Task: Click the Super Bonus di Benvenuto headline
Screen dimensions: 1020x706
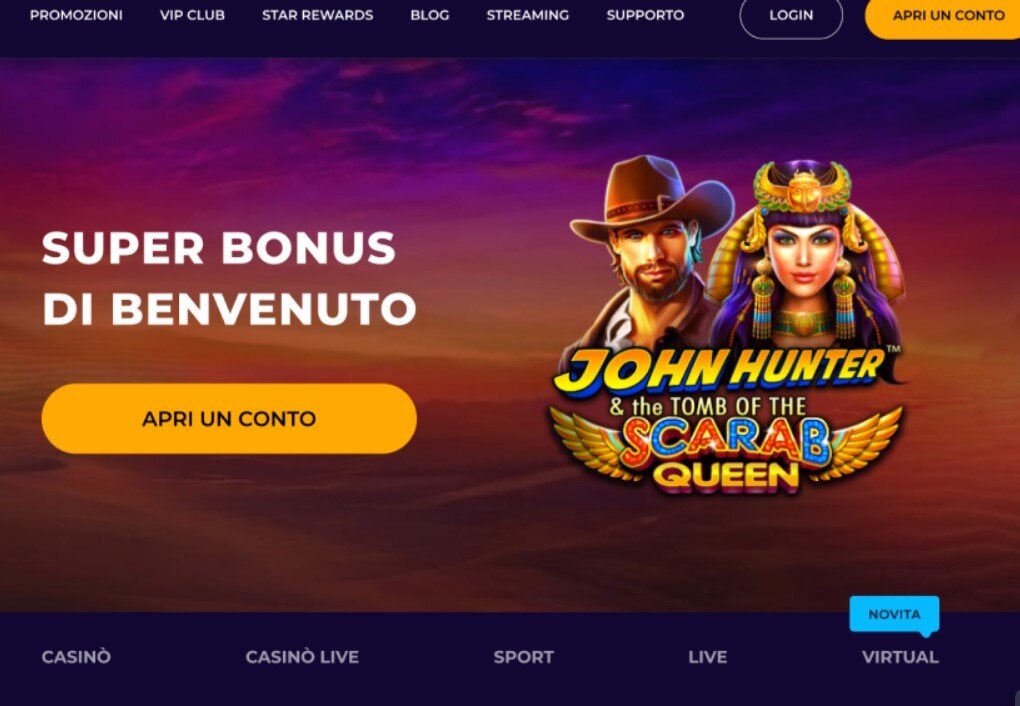Action: [x=229, y=278]
